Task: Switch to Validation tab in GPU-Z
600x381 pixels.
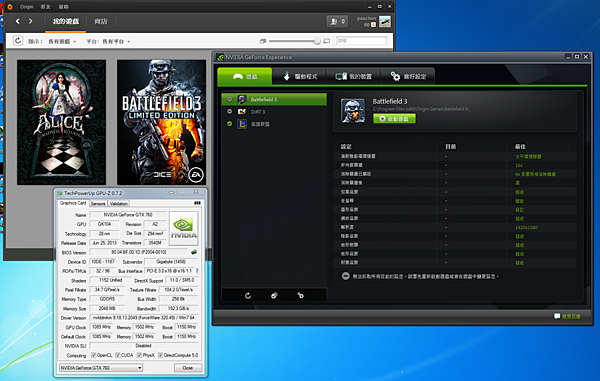Action: 119,204
